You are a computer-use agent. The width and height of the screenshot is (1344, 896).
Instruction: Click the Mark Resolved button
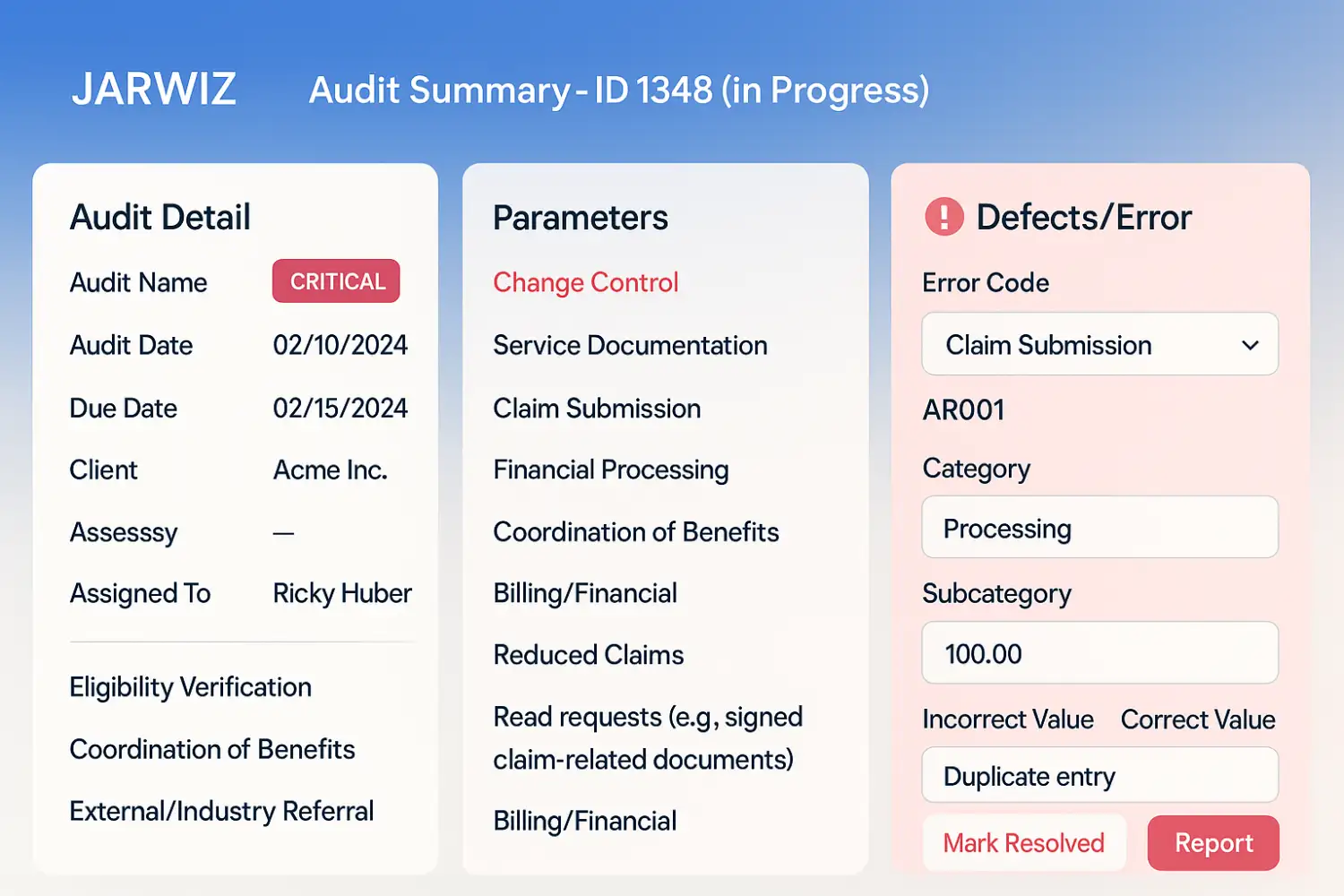[1024, 843]
